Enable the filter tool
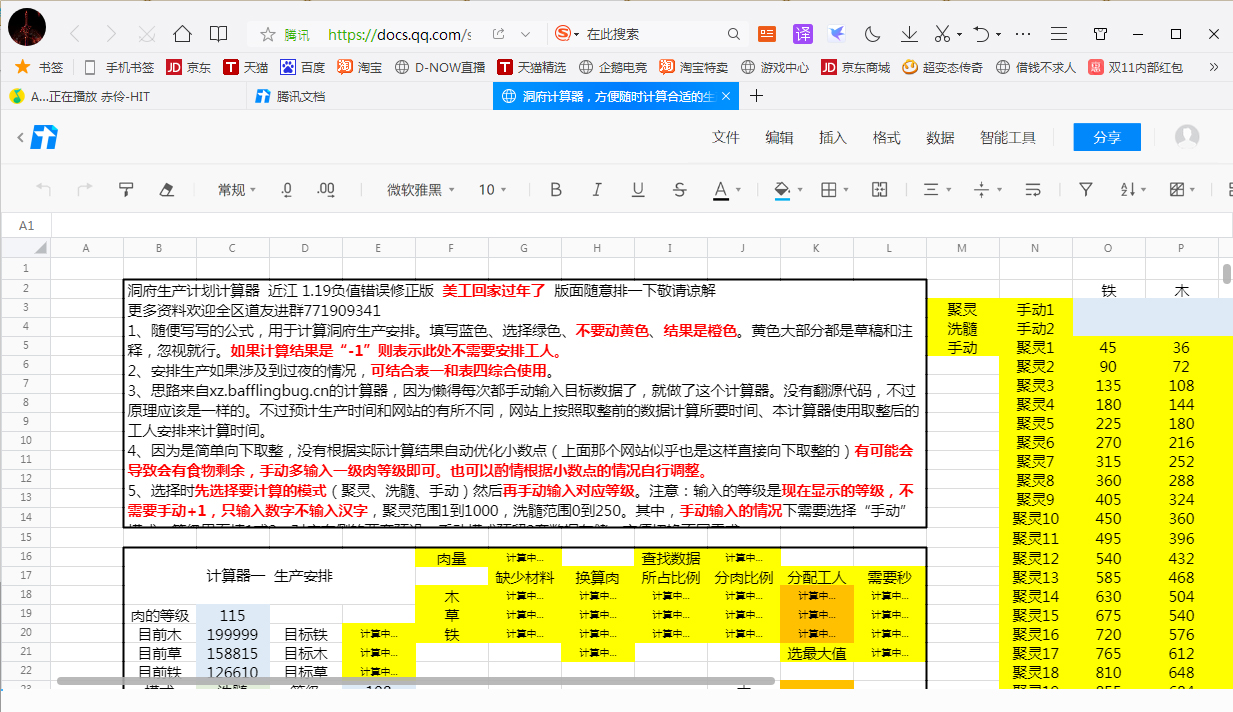Viewport: 1233px width, 712px height. (1085, 188)
